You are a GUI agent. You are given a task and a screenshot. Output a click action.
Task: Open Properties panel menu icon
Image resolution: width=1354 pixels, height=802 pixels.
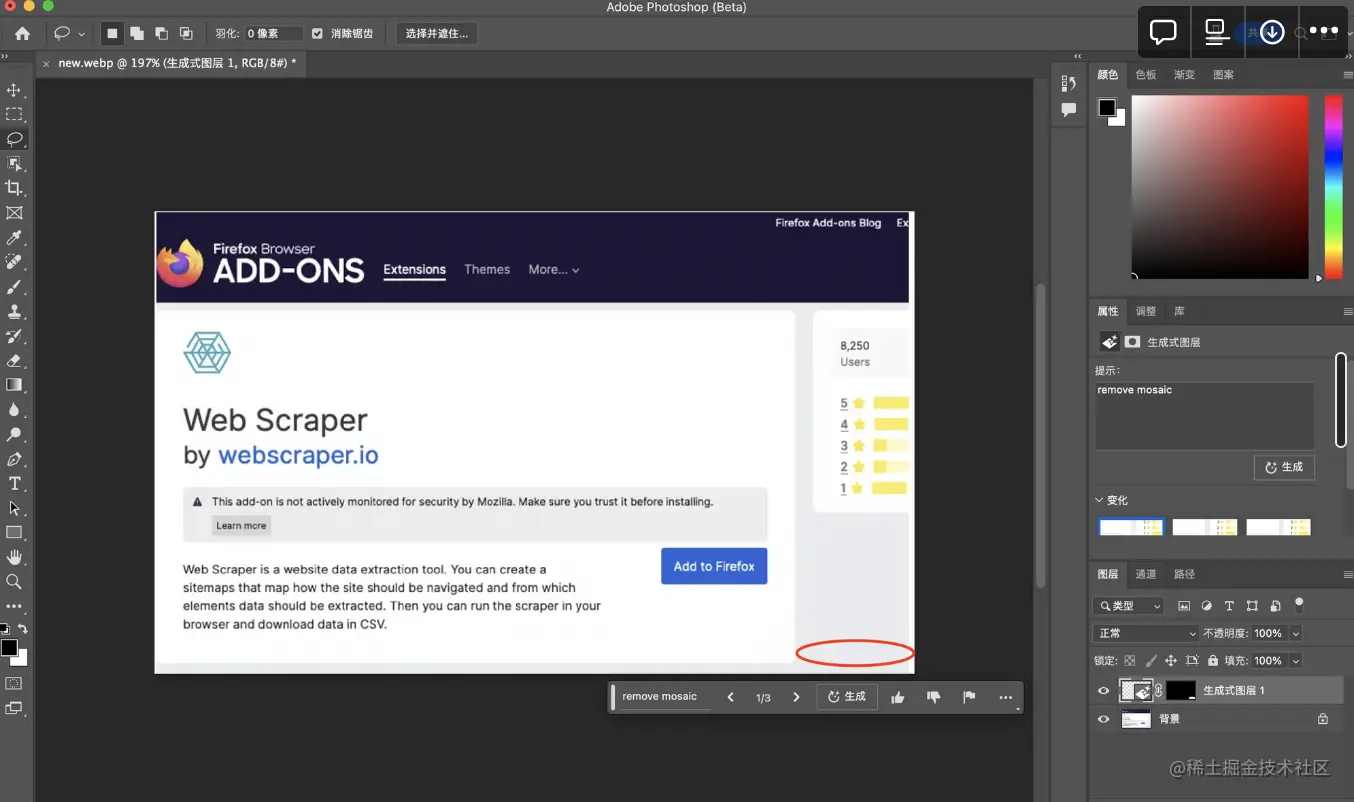coord(1348,311)
